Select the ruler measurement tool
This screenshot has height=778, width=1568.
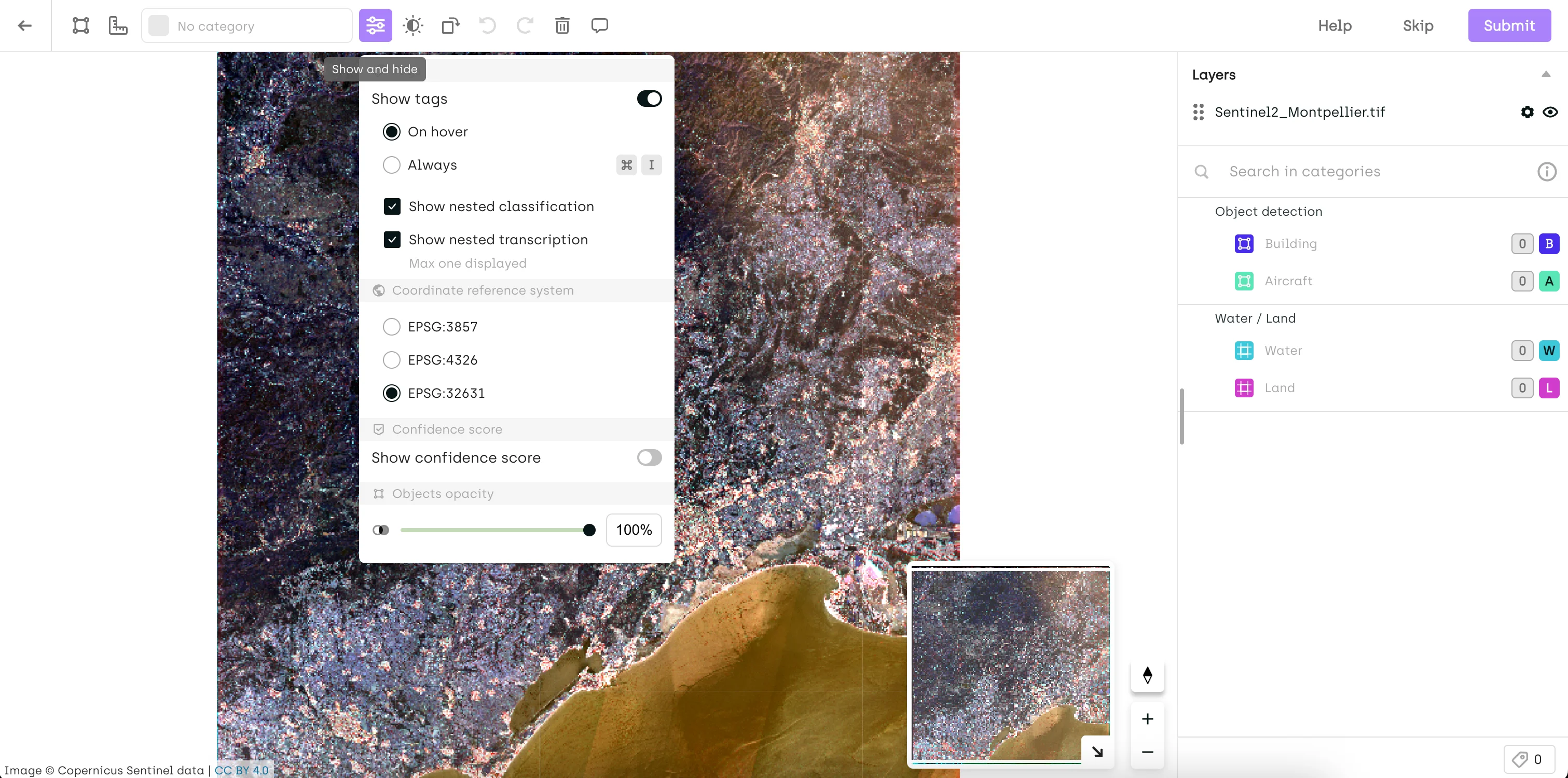point(117,25)
